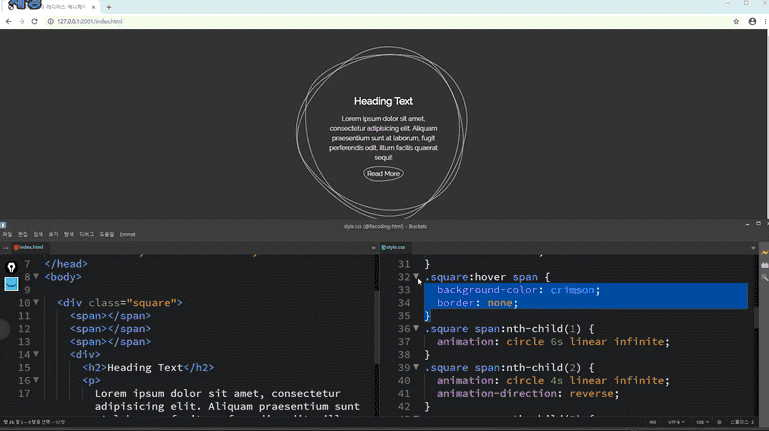The height and width of the screenshot is (431, 769).
Task: Bookmark this page with the star icon
Action: (x=736, y=21)
